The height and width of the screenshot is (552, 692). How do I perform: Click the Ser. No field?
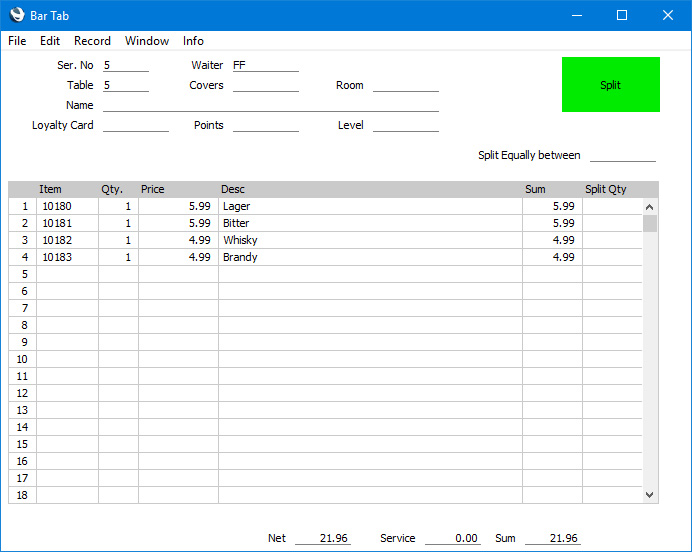pos(126,65)
